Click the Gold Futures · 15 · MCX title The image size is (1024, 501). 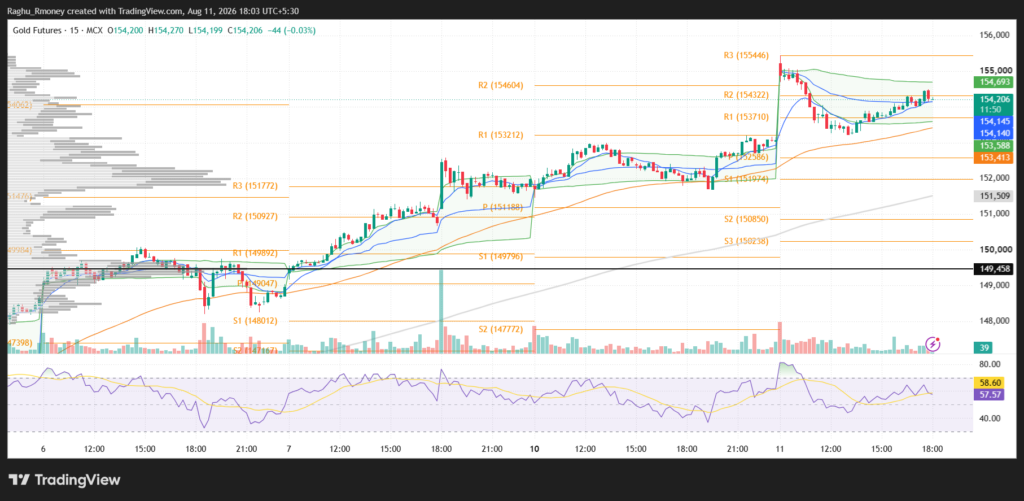pyautogui.click(x=58, y=30)
